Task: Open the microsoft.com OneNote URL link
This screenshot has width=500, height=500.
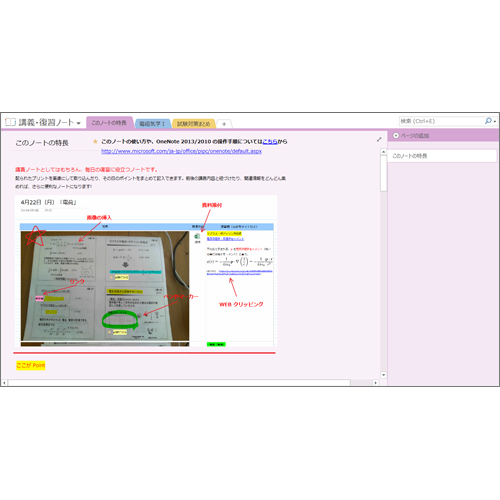Action: coord(181,151)
